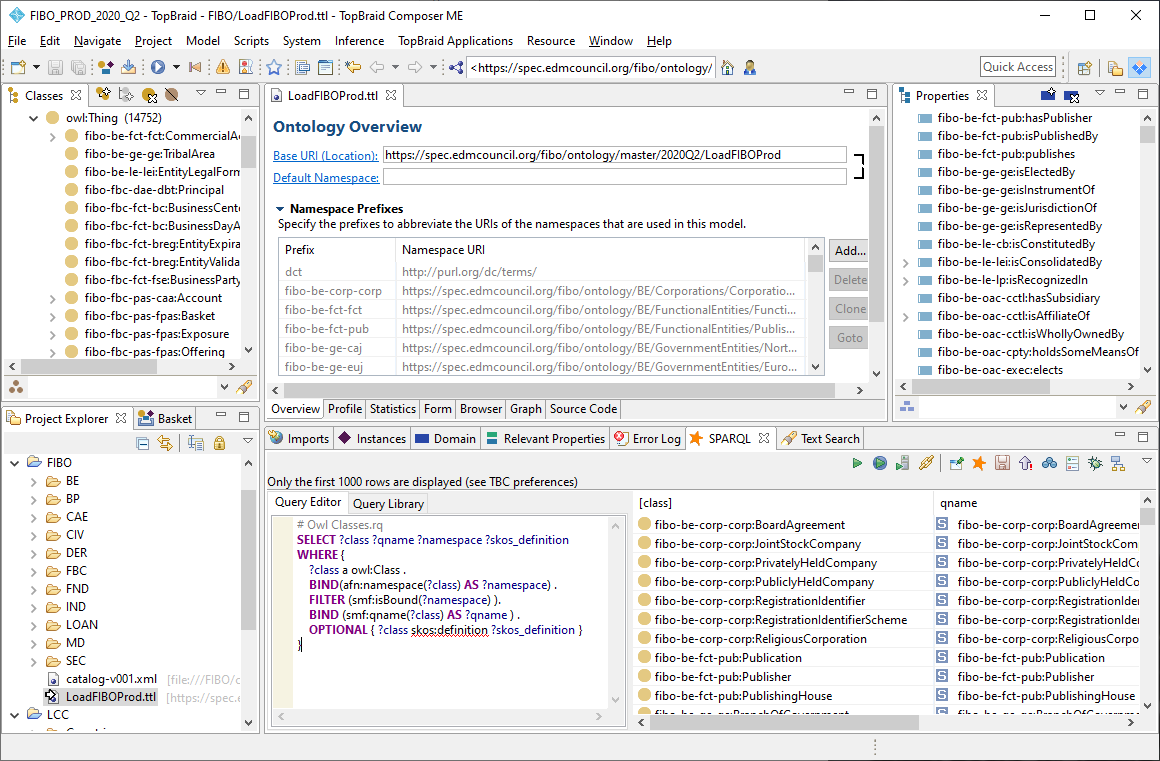Click the pen icon beside Classes search field
Screen dimensions: 1160x761
click(243, 387)
